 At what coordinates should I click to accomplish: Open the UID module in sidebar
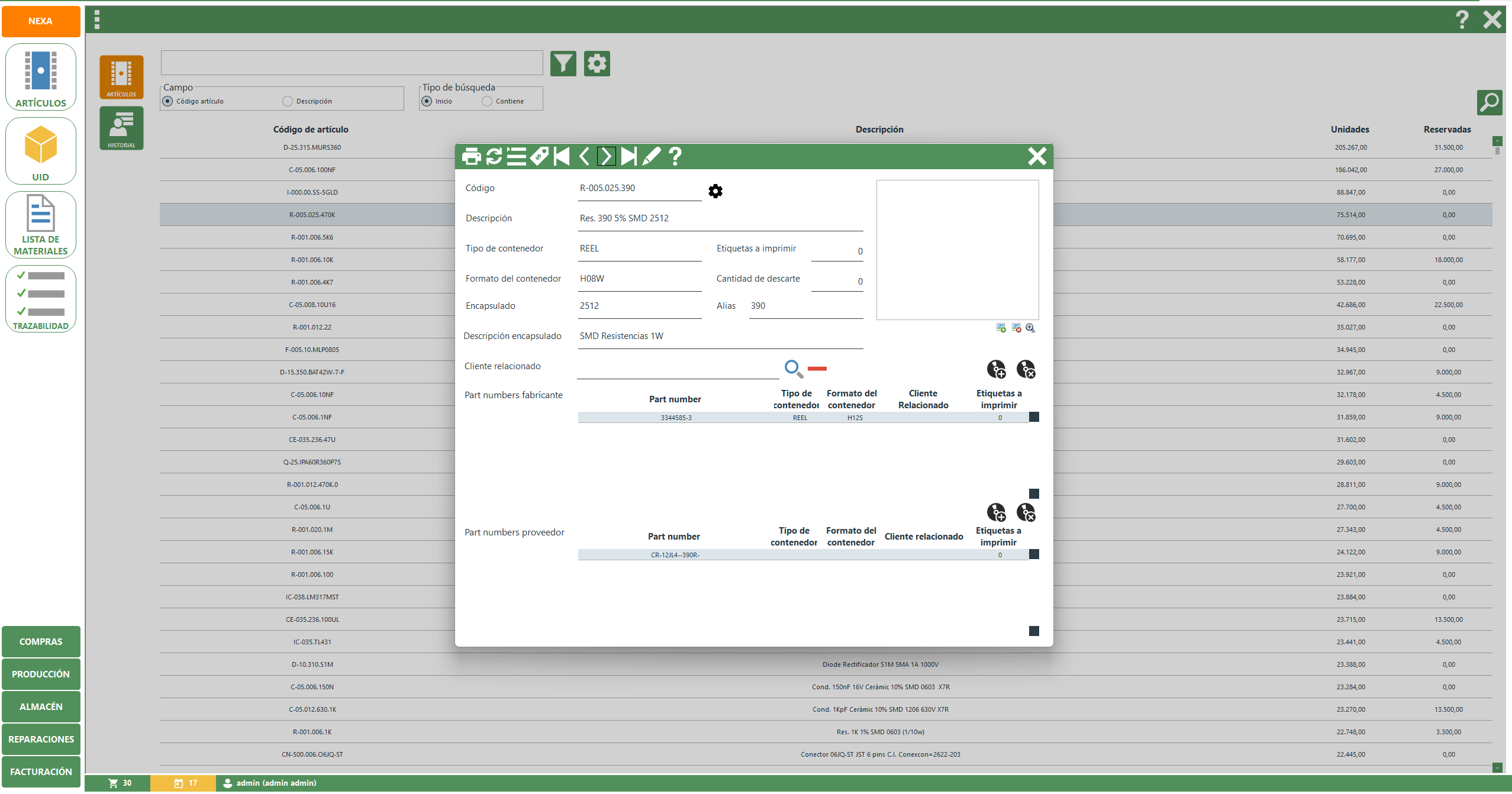click(41, 151)
